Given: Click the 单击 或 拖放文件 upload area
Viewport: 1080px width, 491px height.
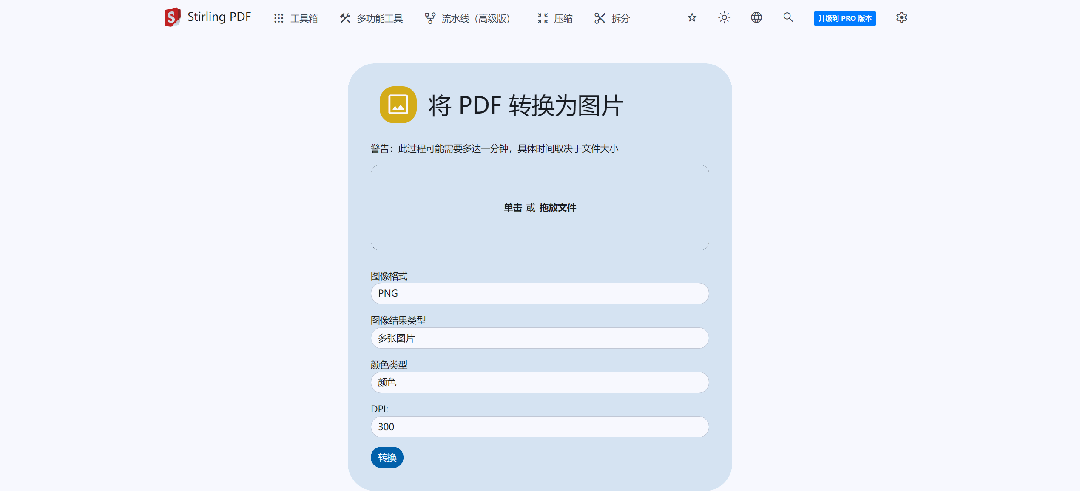Looking at the screenshot, I should point(540,207).
